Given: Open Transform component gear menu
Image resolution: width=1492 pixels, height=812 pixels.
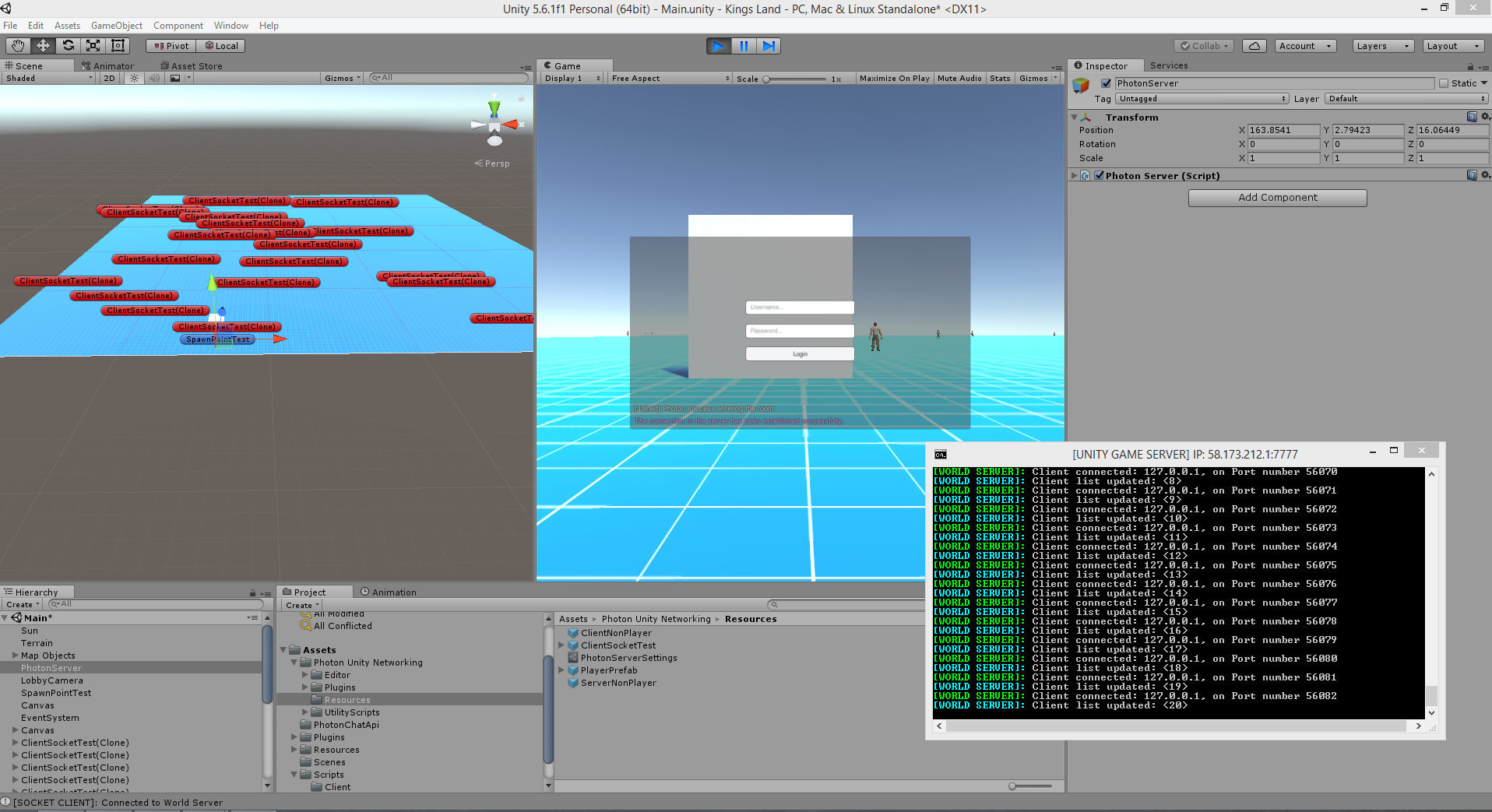Looking at the screenshot, I should pyautogui.click(x=1485, y=117).
